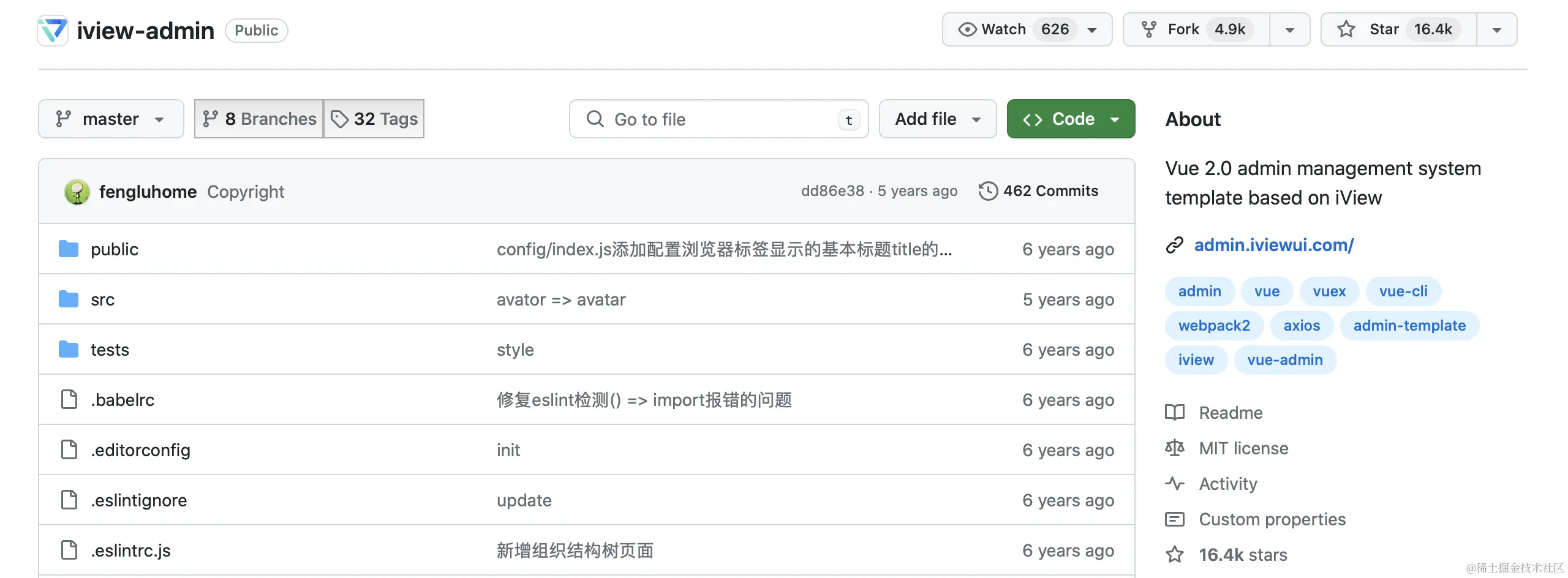Open the public folder name
This screenshot has width=1568, height=578.
click(x=115, y=249)
